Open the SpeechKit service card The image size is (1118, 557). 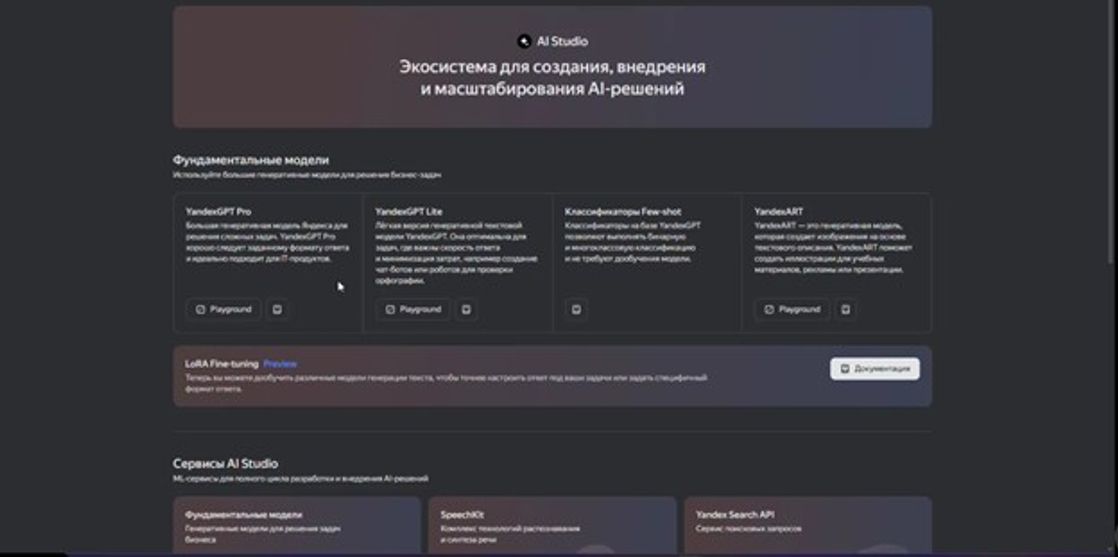pyautogui.click(x=553, y=526)
